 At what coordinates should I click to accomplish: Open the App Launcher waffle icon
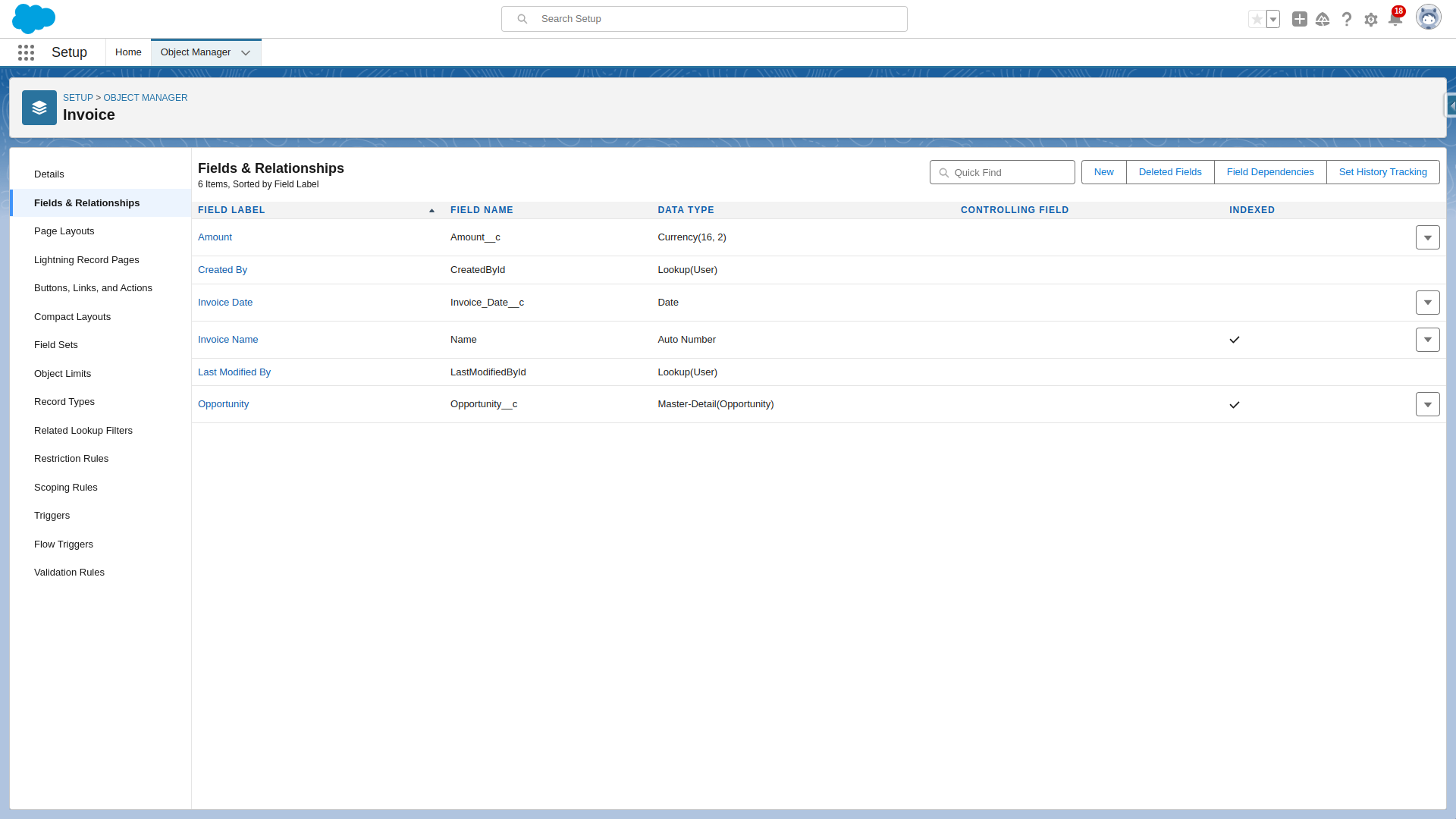click(x=26, y=52)
